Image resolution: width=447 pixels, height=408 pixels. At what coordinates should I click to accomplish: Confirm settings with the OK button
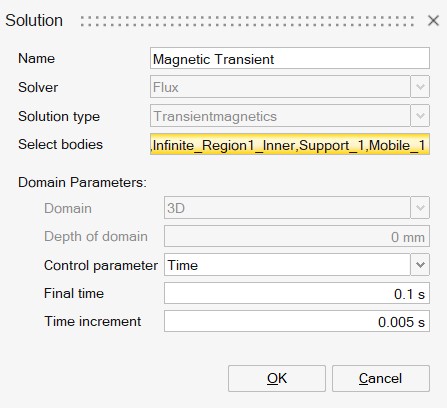[277, 378]
